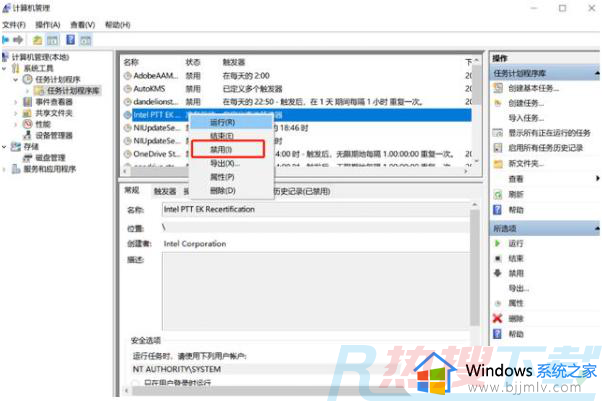
Task: Click the back arrow toolbar icon
Action: [6, 40]
